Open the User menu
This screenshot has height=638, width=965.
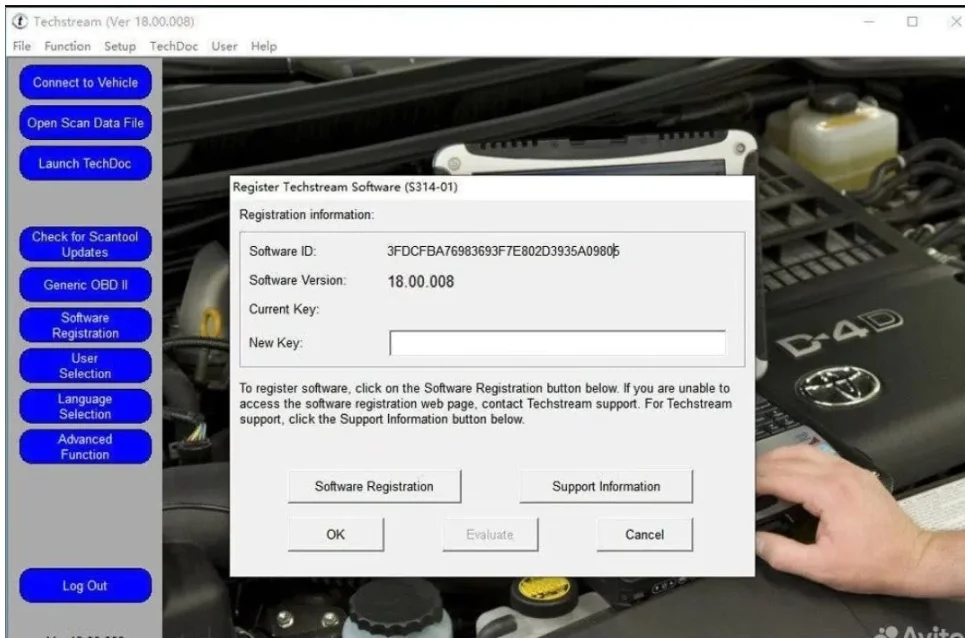(224, 46)
